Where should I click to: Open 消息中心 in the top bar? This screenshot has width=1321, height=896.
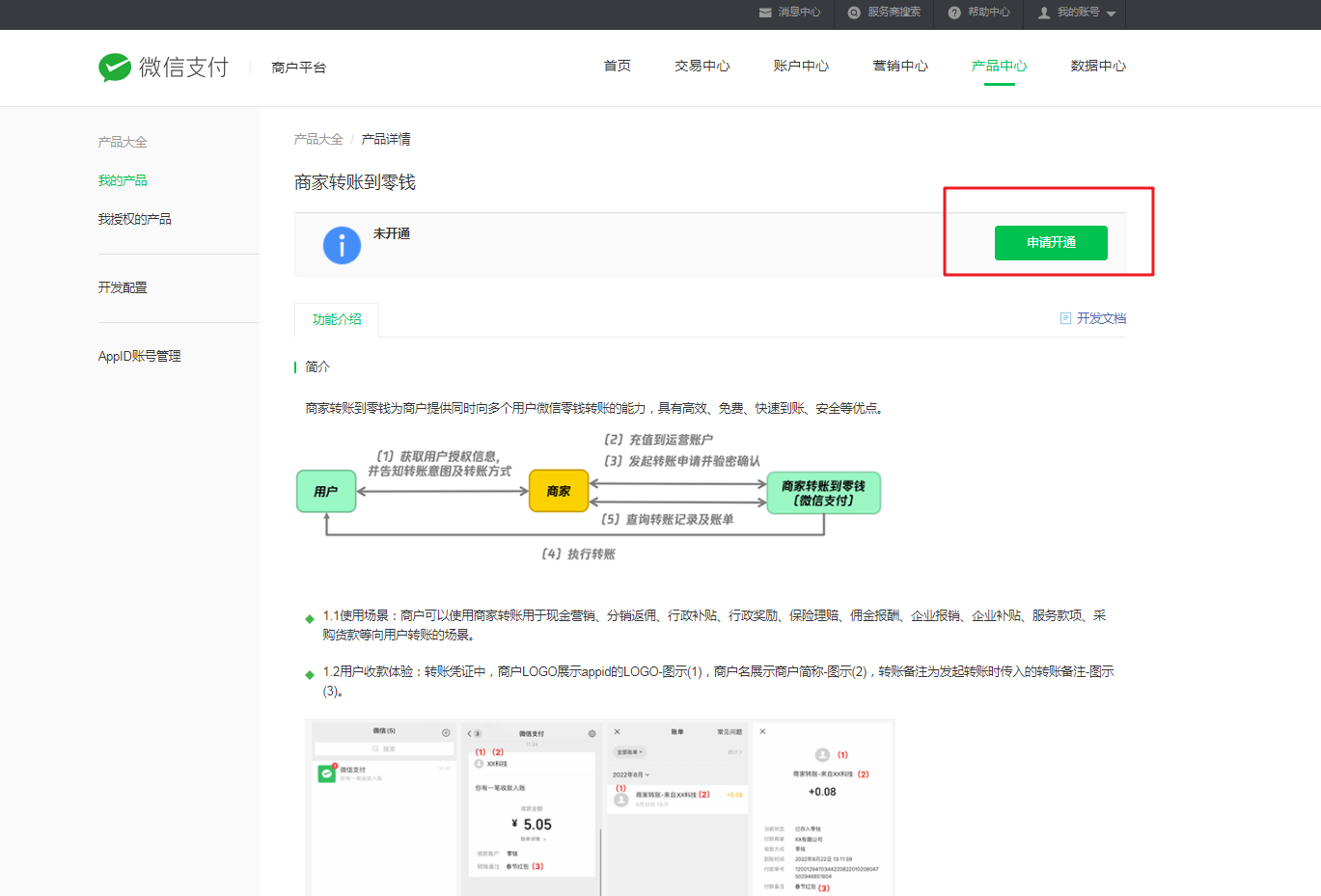point(799,13)
